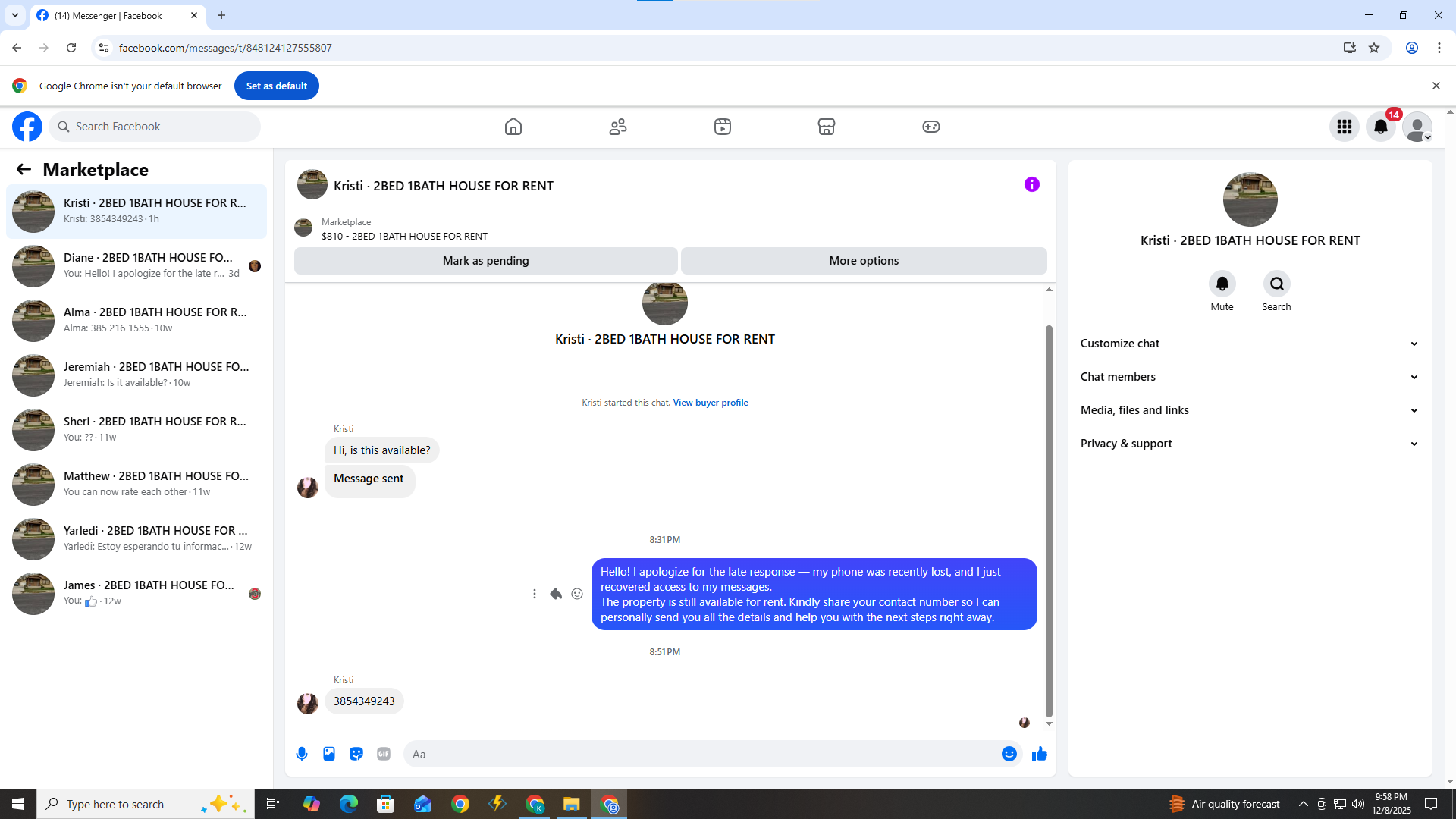Open account profile menu
Screen dimensions: 1456x819
pyautogui.click(x=1417, y=127)
